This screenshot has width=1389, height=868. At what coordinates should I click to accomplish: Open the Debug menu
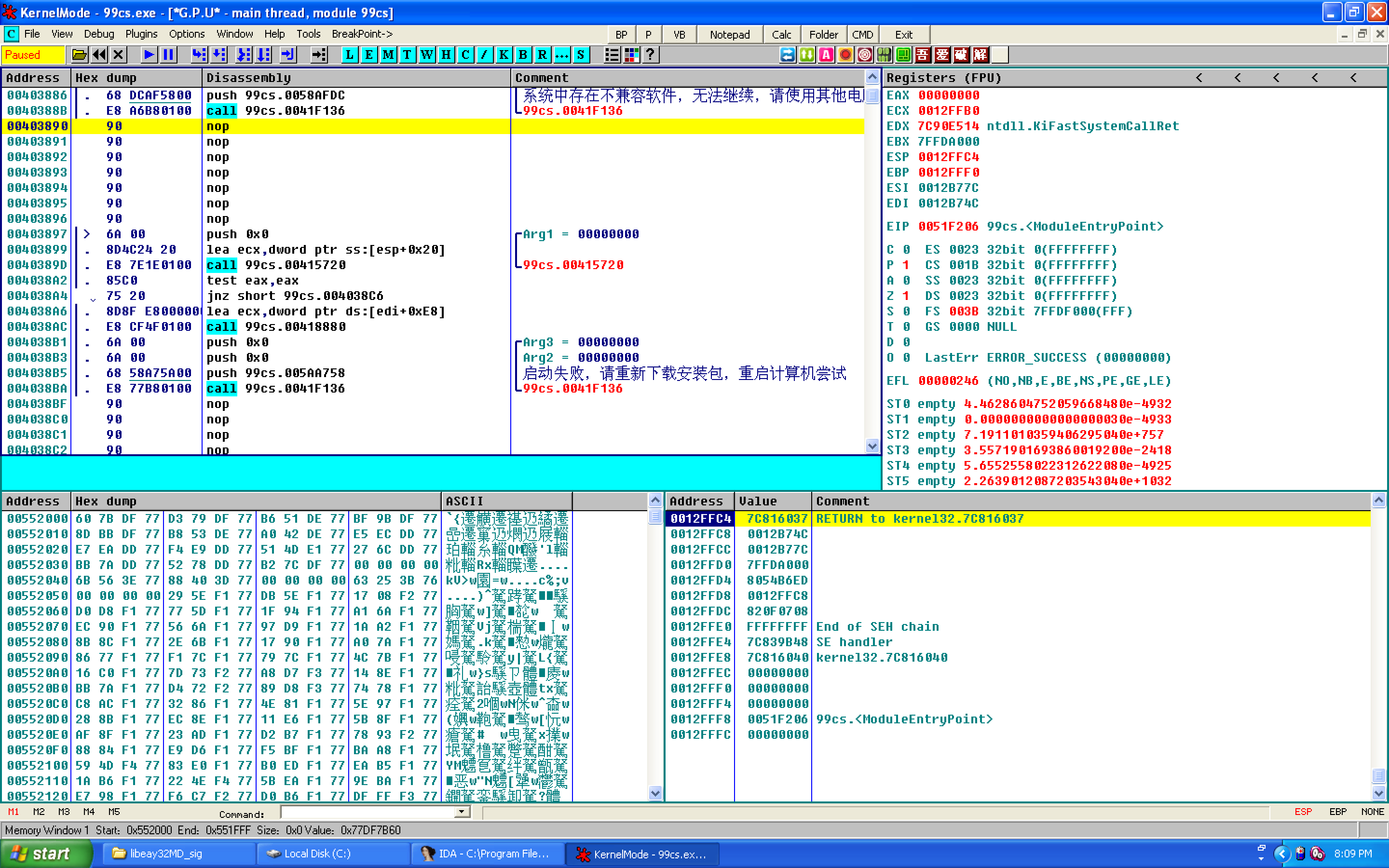[x=98, y=34]
